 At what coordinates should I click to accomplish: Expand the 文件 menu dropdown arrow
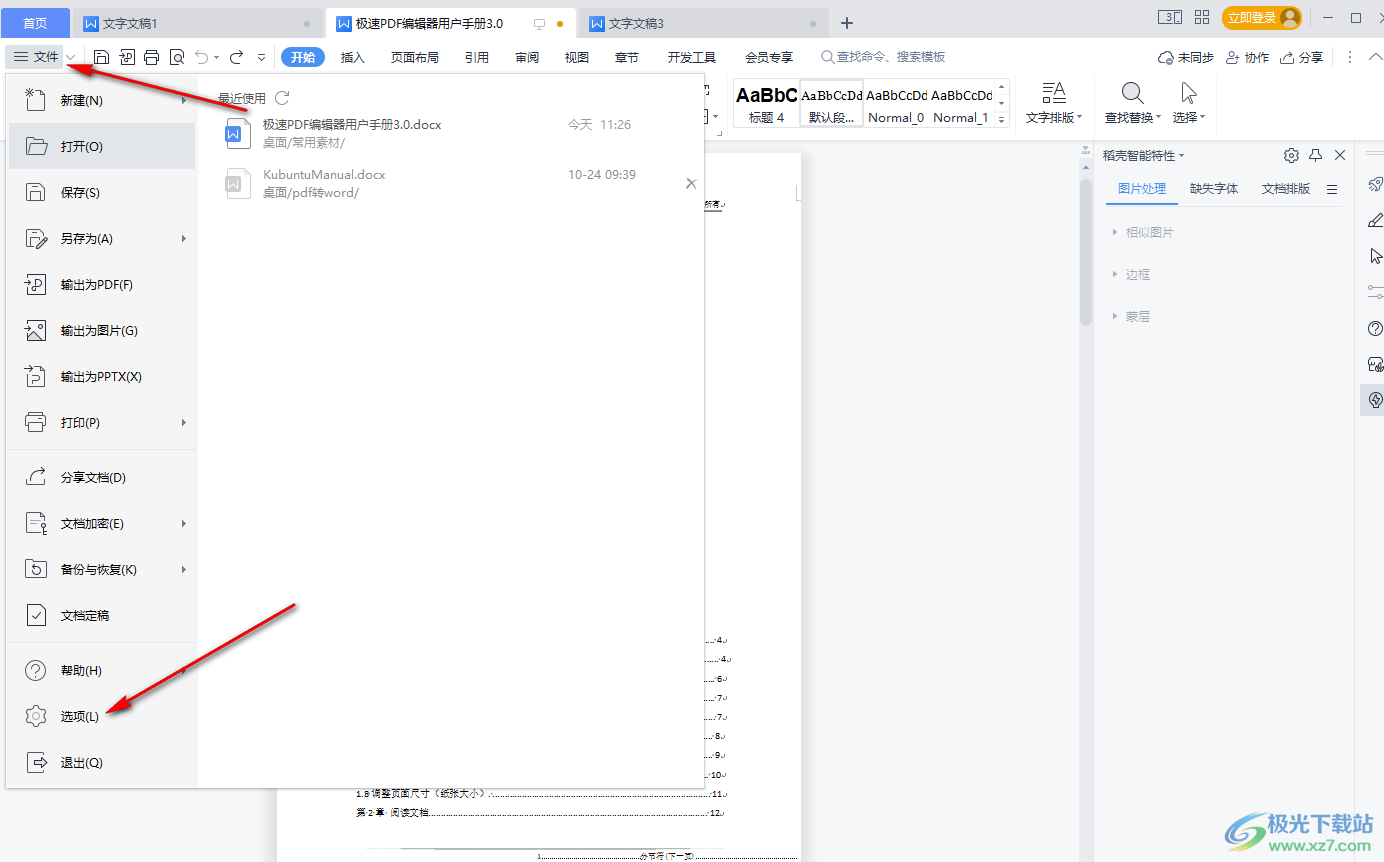71,58
